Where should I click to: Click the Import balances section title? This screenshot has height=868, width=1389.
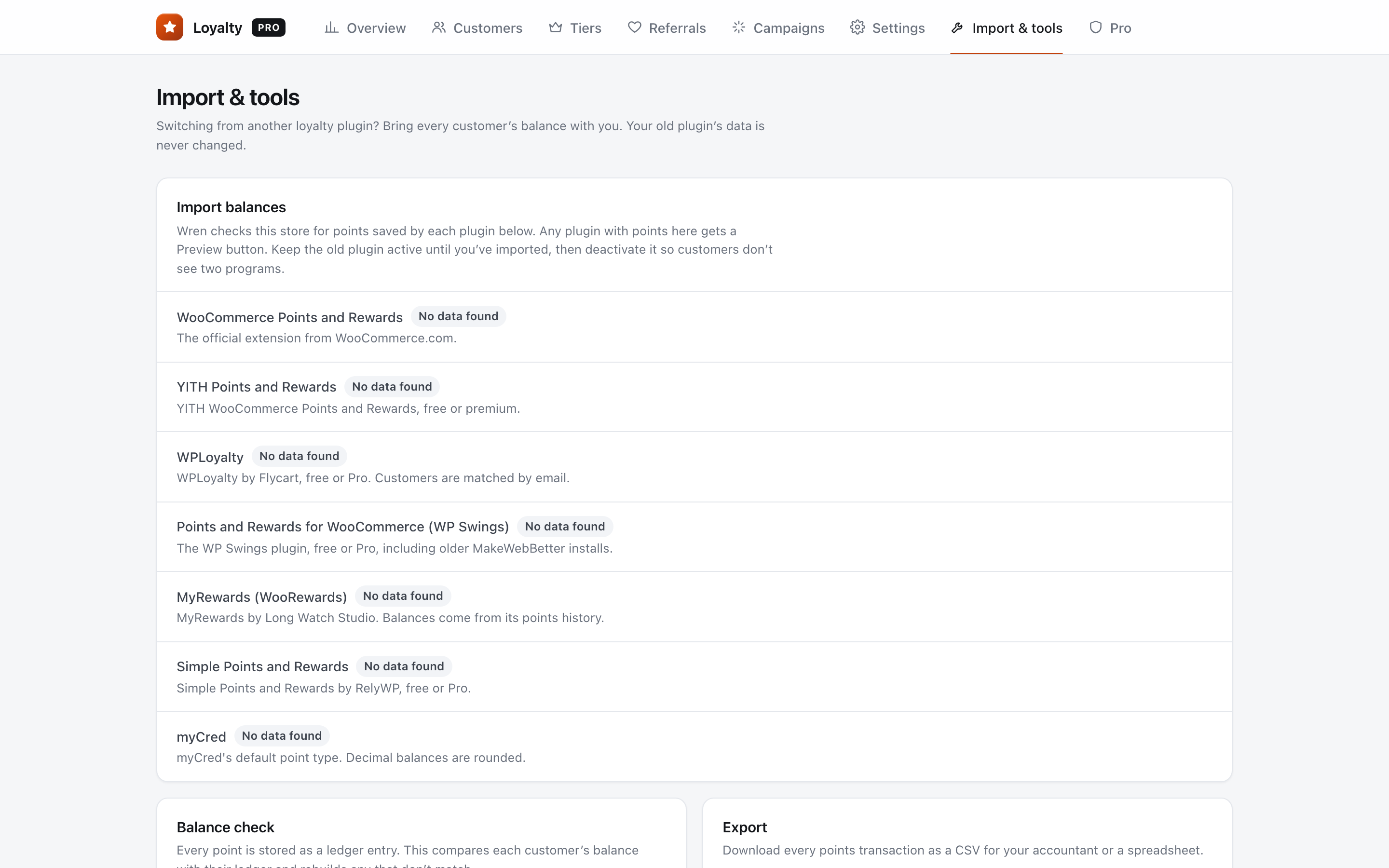[x=231, y=207]
